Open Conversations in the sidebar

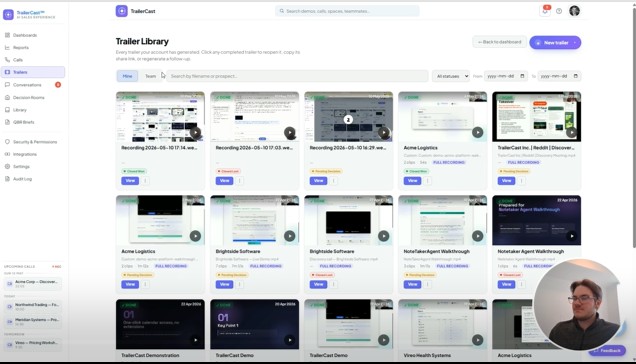tap(32, 85)
